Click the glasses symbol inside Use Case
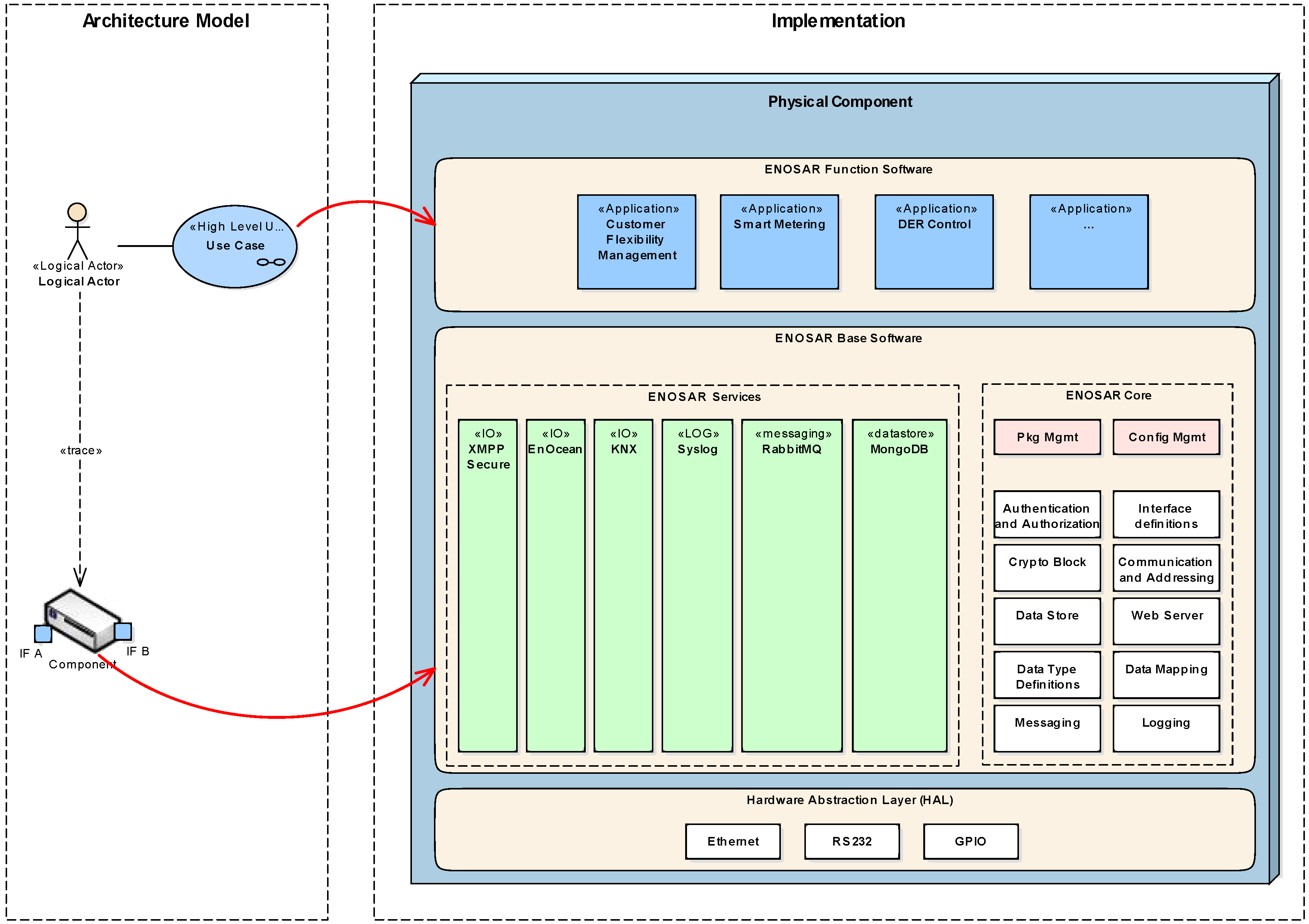Viewport: 1309px width, 924px height. [271, 262]
